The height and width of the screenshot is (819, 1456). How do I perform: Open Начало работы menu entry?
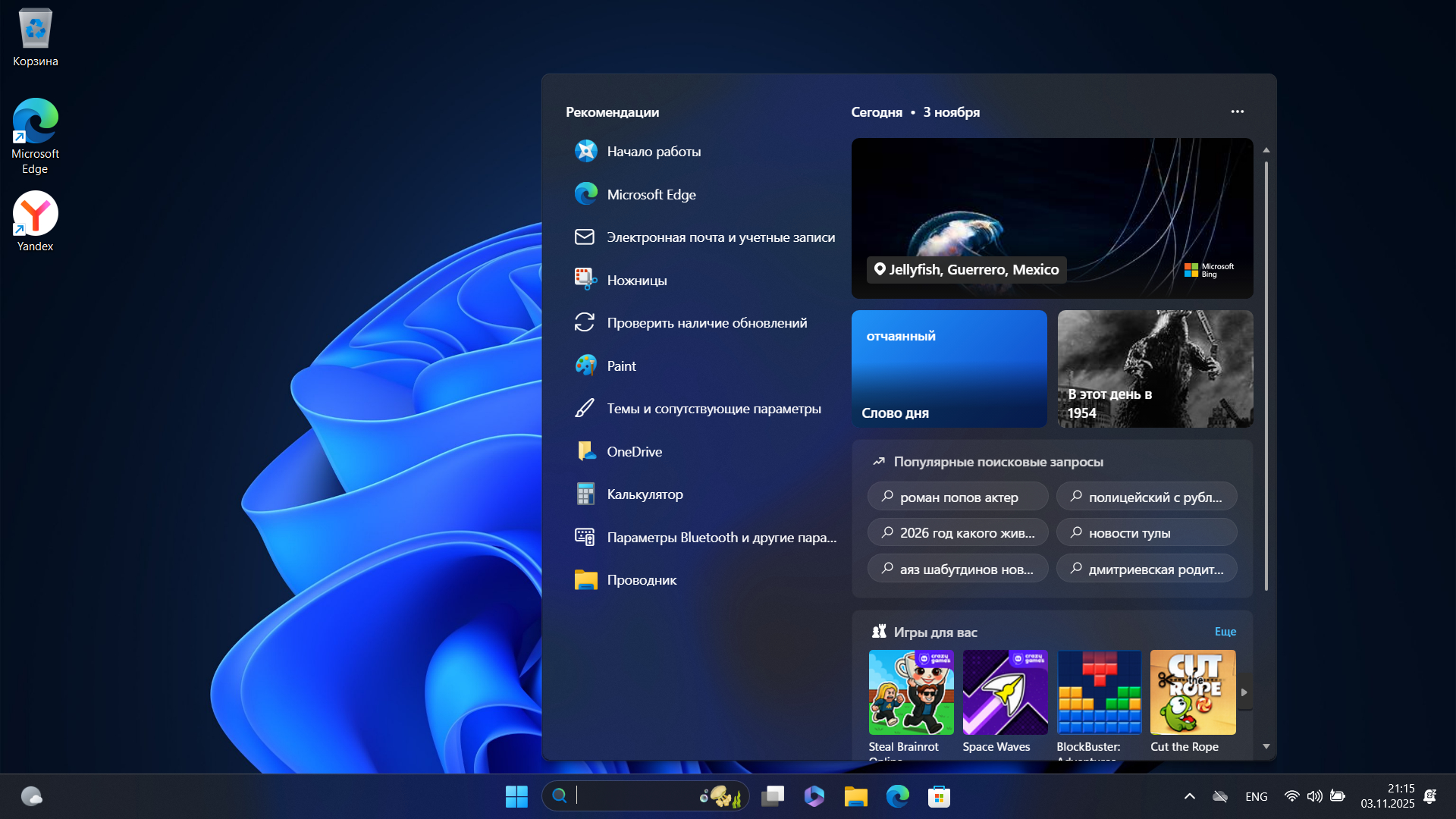653,152
